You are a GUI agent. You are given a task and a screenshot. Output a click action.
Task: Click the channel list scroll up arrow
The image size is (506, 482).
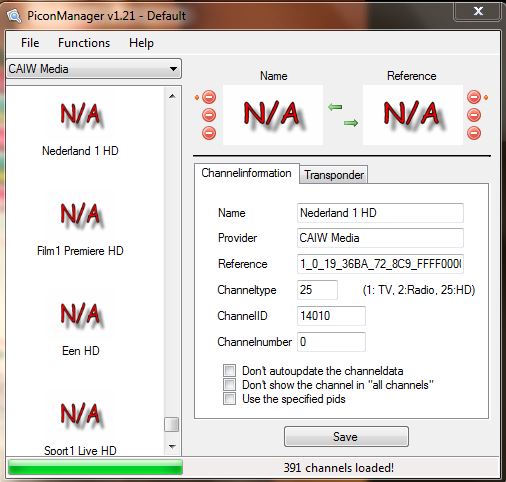click(x=172, y=96)
